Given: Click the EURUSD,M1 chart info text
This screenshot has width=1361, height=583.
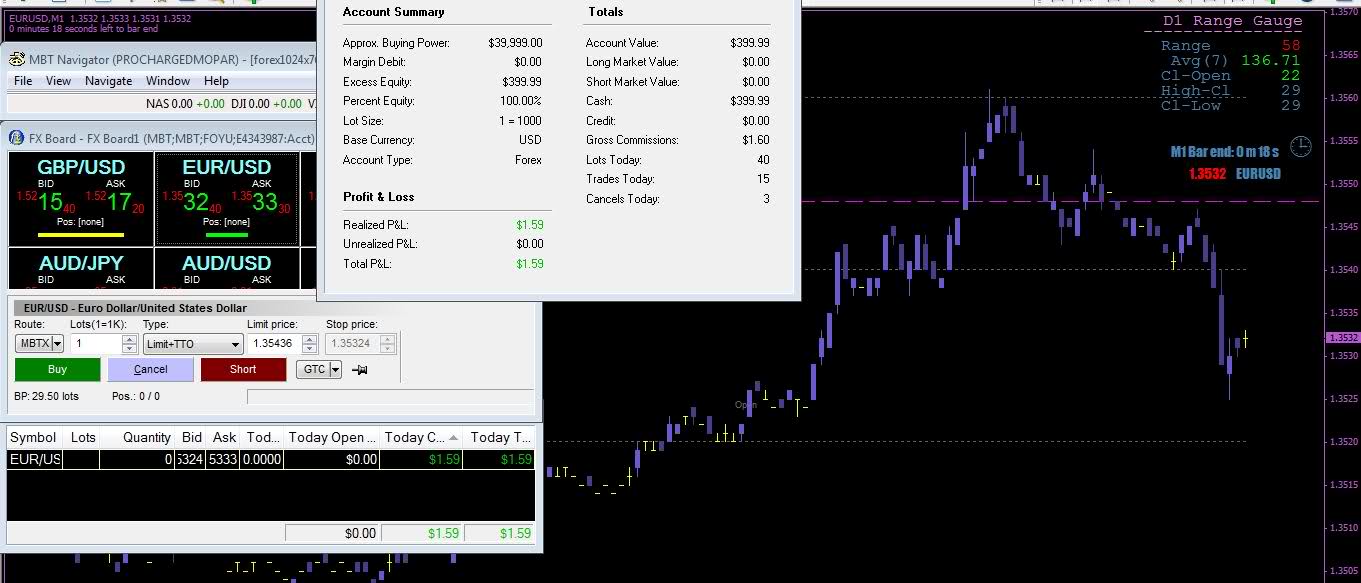Looking at the screenshot, I should point(98,18).
